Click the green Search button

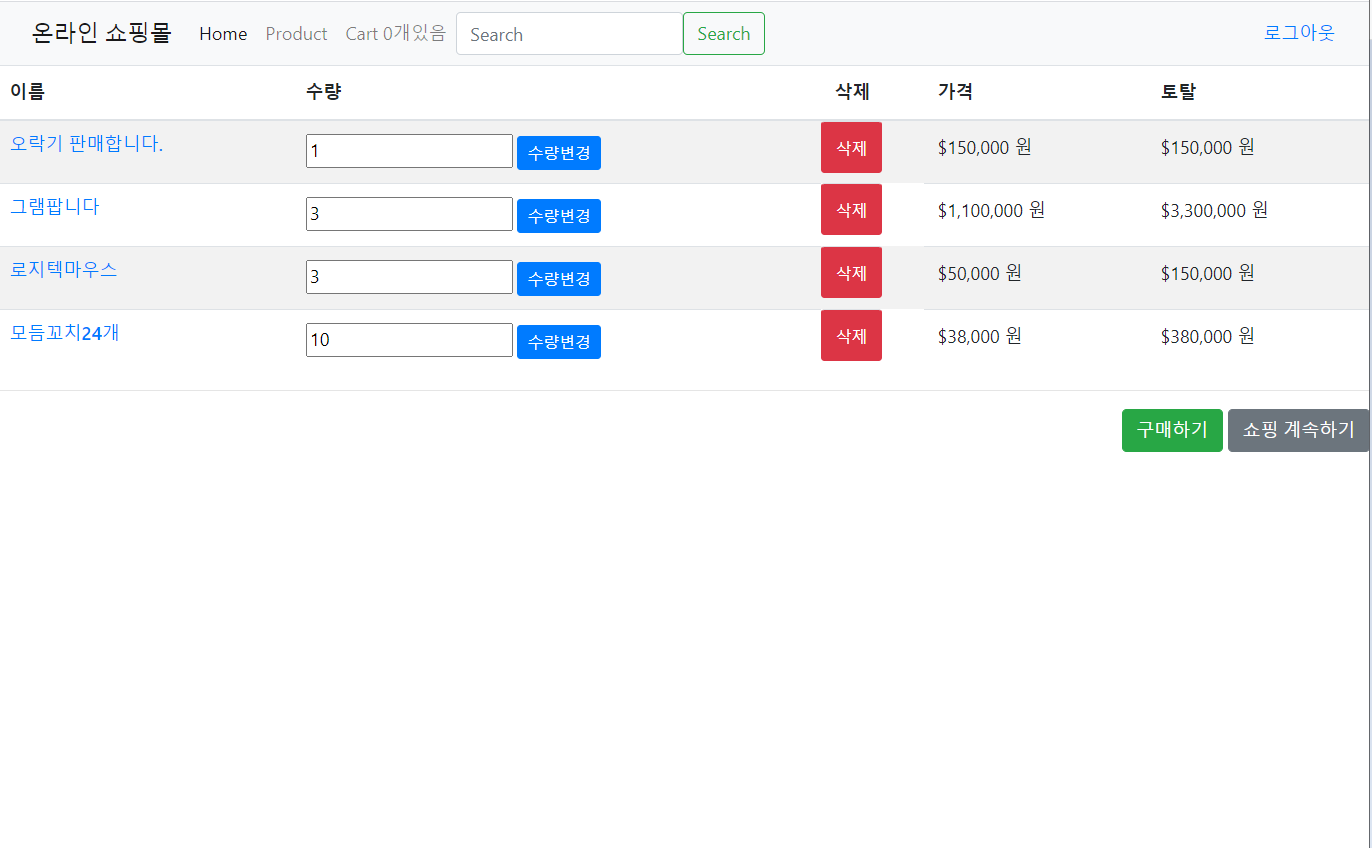pyautogui.click(x=724, y=34)
